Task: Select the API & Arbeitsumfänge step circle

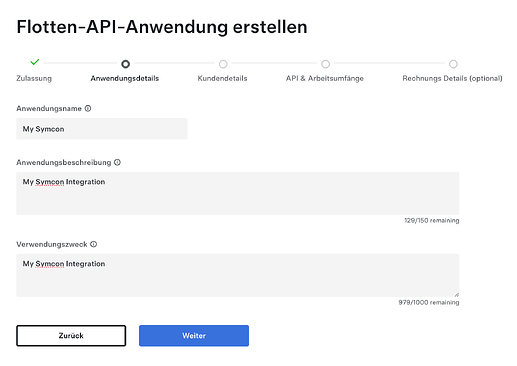Action: pyautogui.click(x=325, y=64)
